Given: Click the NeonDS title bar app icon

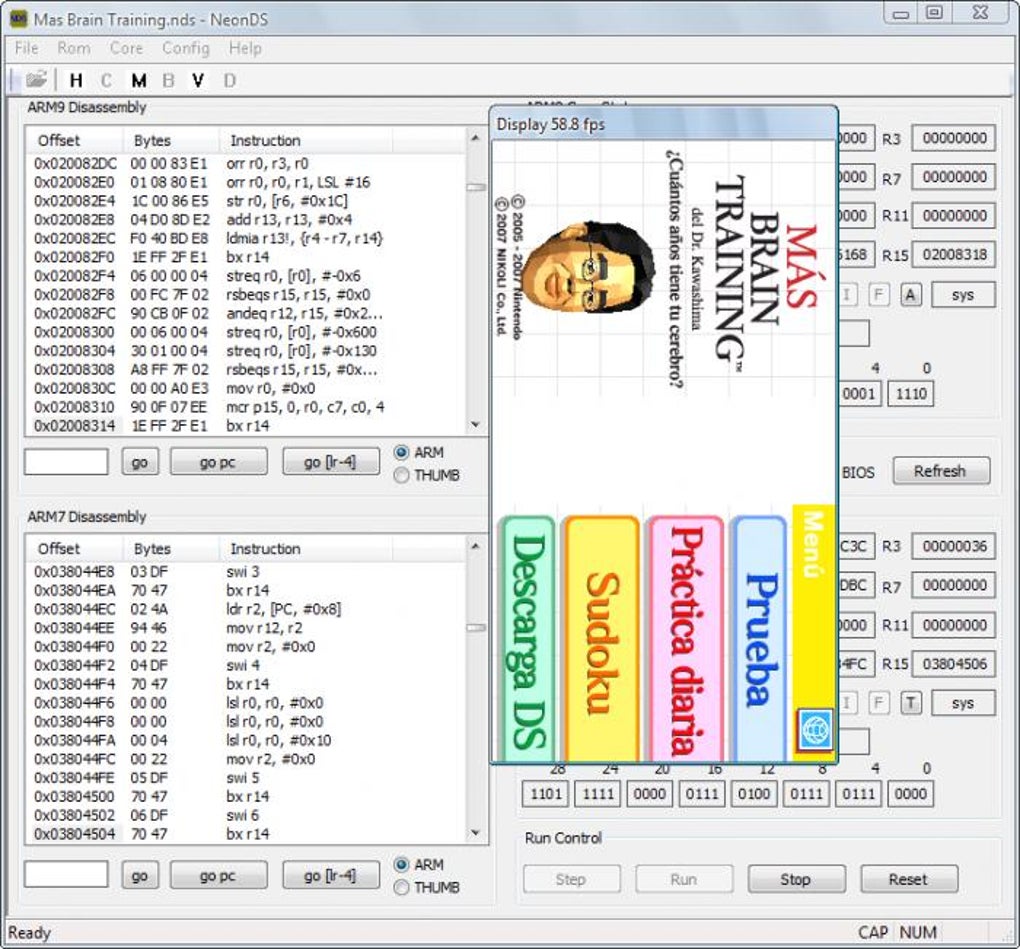Looking at the screenshot, I should (18, 19).
